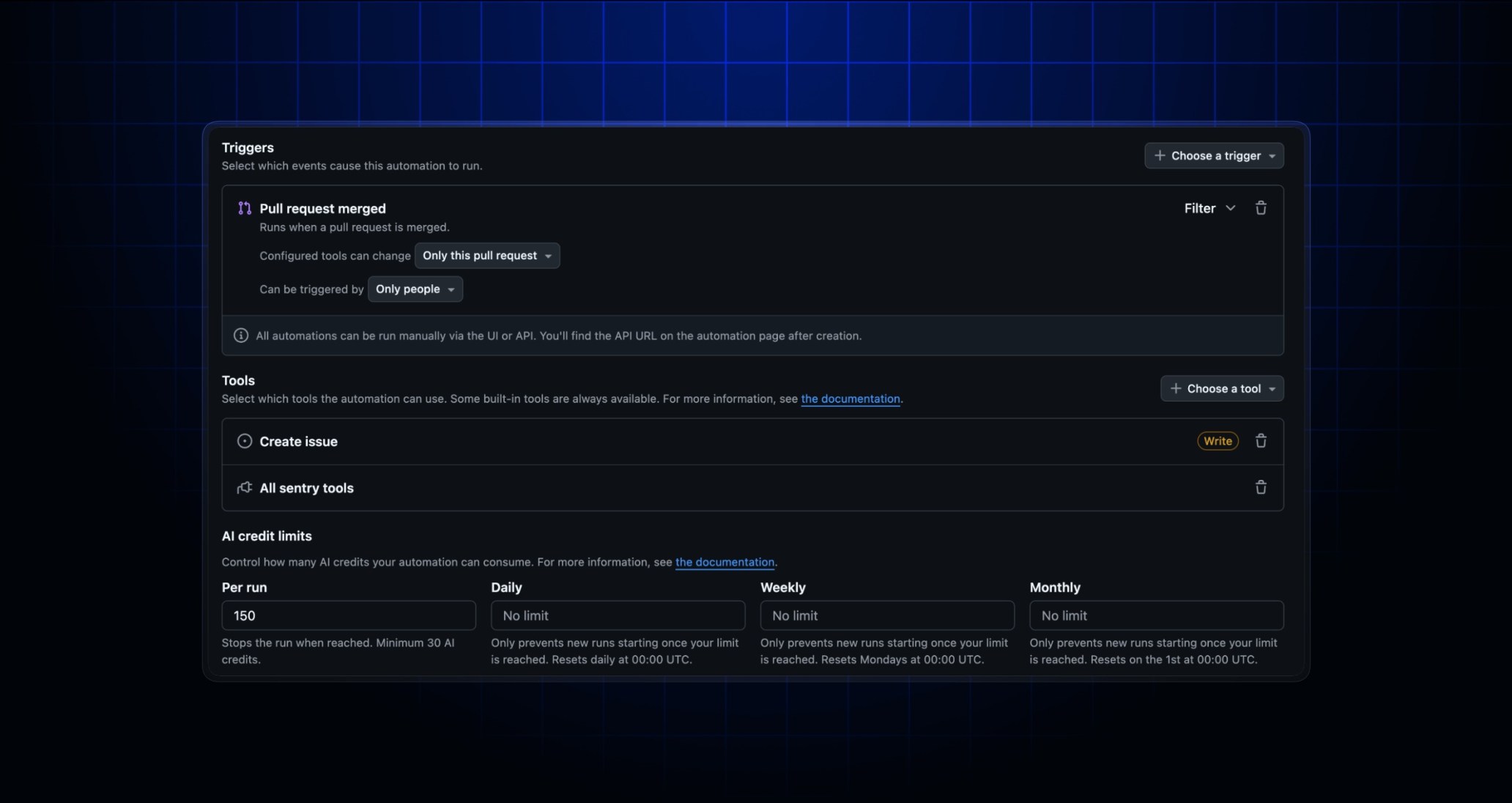Click the All sentry tools label
The image size is (1512, 803).
pyautogui.click(x=306, y=488)
